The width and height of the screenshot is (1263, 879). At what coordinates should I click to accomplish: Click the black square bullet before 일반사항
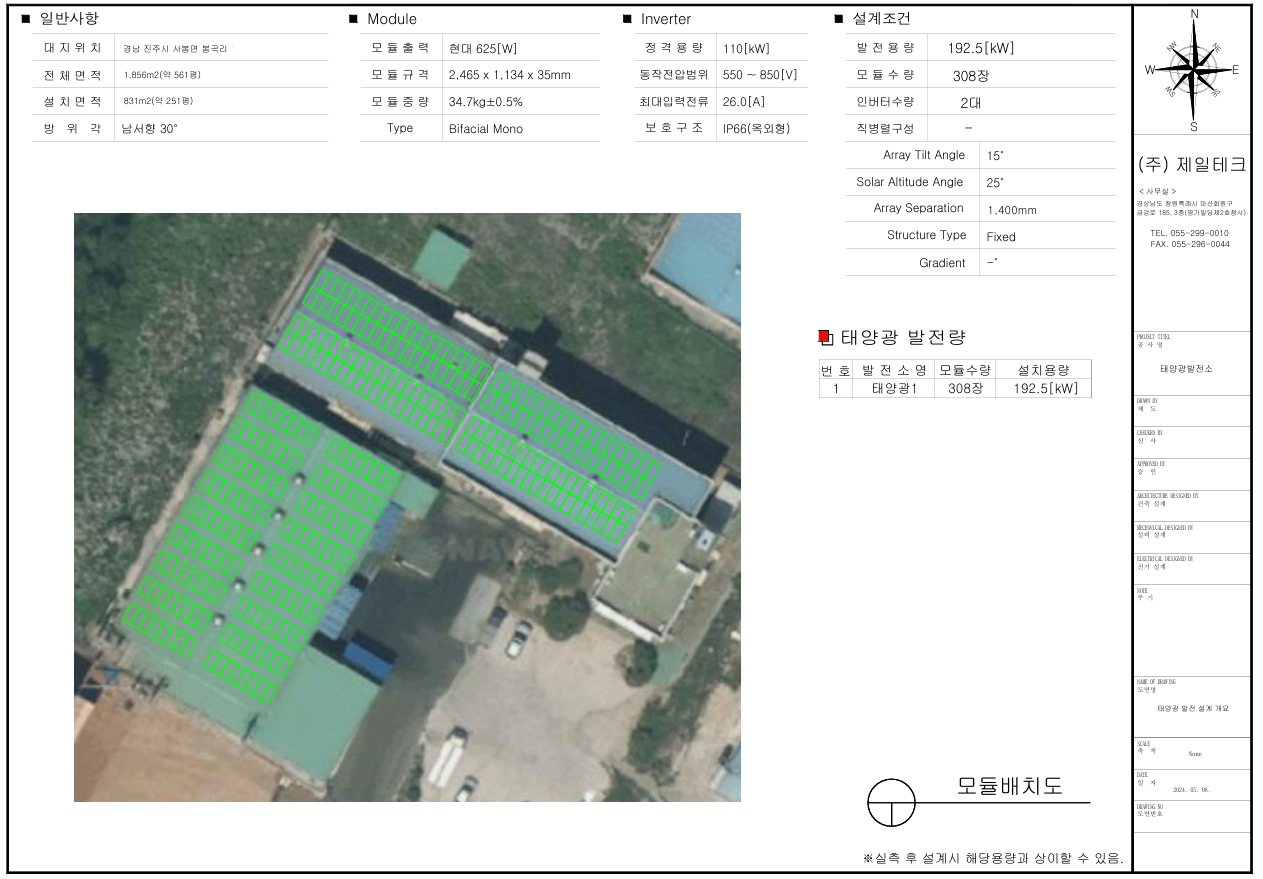point(26,19)
